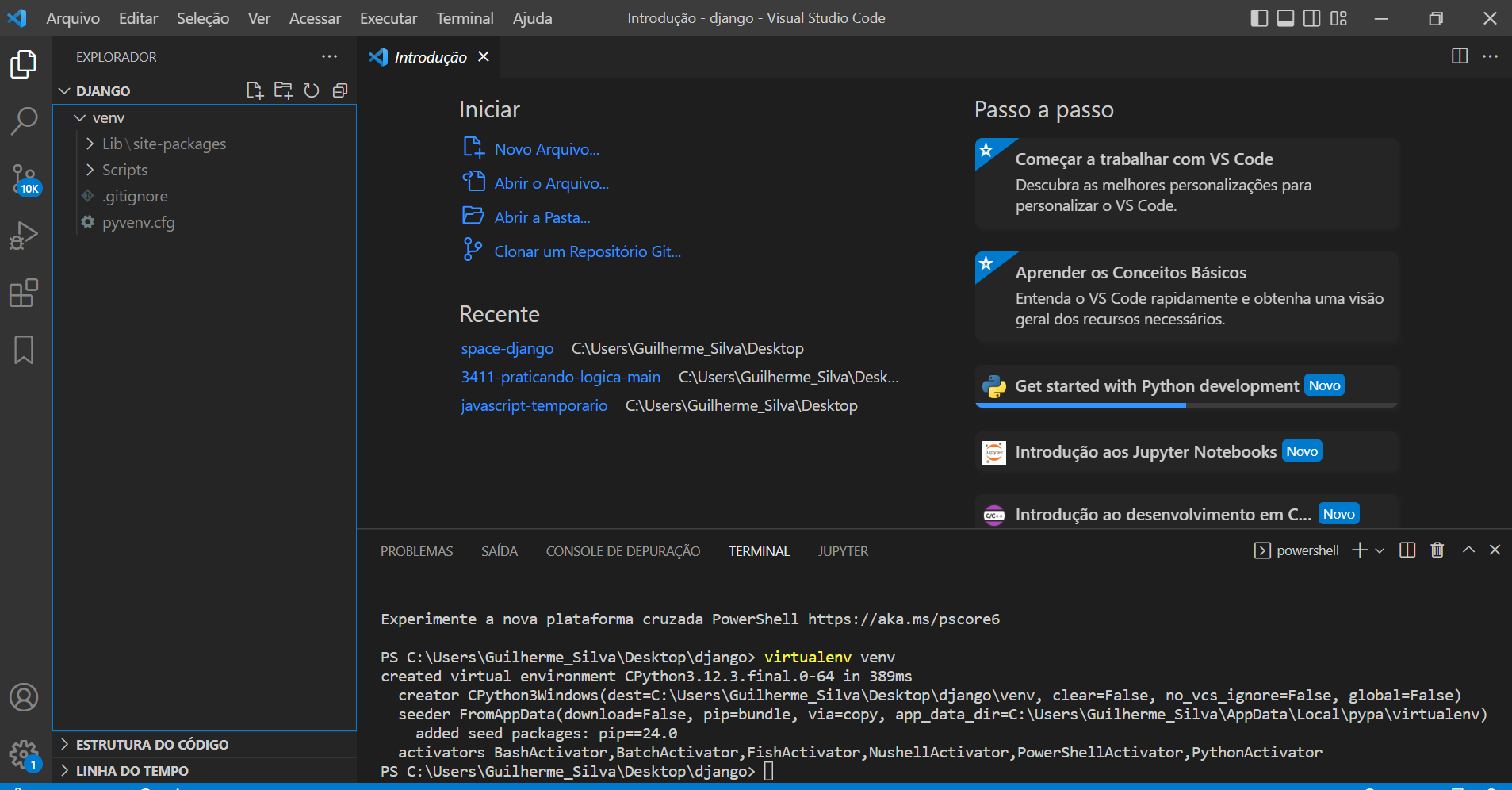
Task: Customize layout button in title bar
Action: click(1339, 18)
